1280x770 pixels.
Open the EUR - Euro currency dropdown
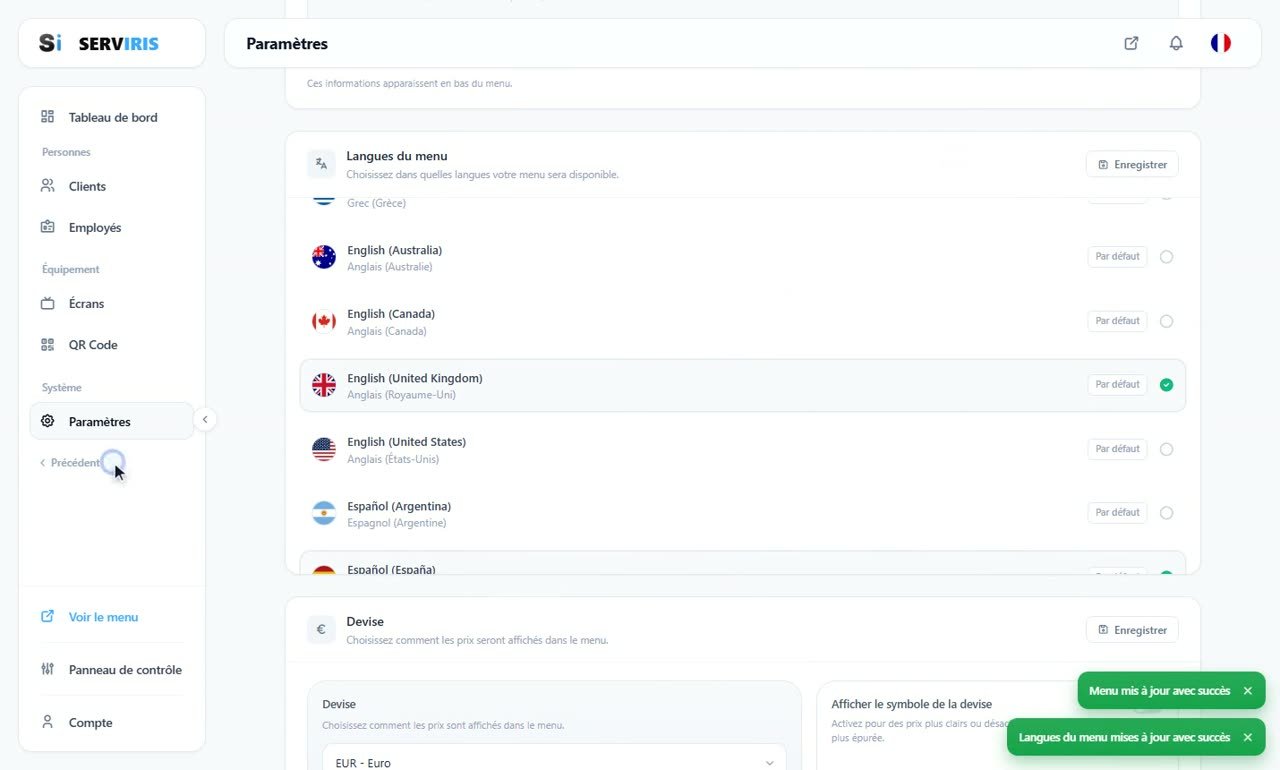(x=554, y=759)
